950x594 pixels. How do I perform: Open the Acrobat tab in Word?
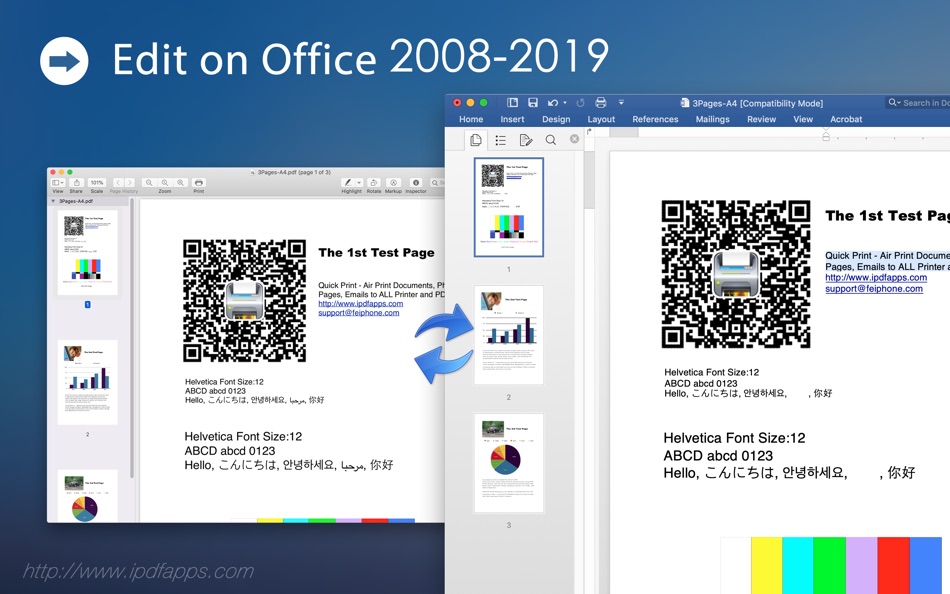pyautogui.click(x=846, y=119)
